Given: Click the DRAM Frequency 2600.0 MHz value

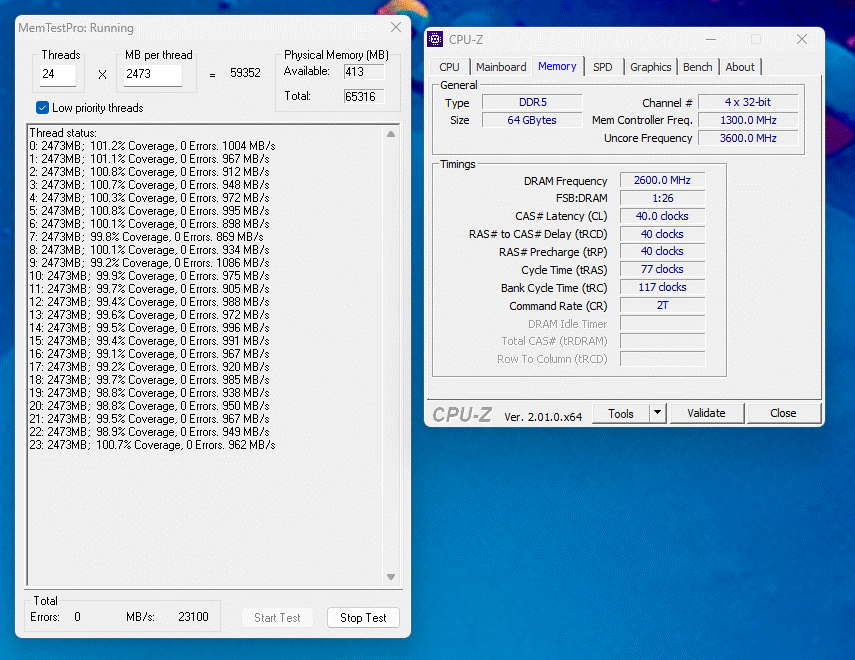Looking at the screenshot, I should pyautogui.click(x=662, y=181).
